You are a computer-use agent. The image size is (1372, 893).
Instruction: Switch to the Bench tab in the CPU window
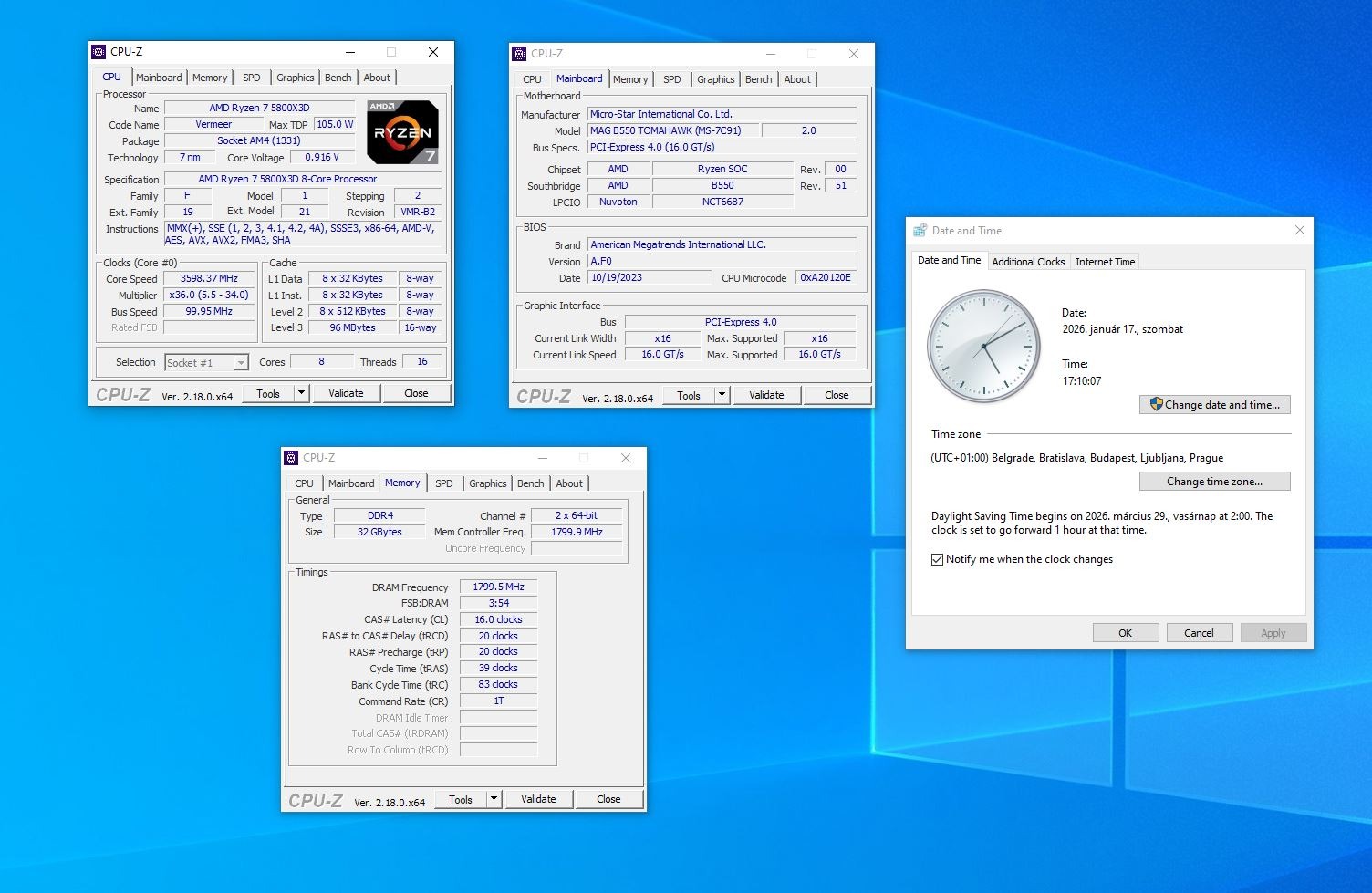338,78
